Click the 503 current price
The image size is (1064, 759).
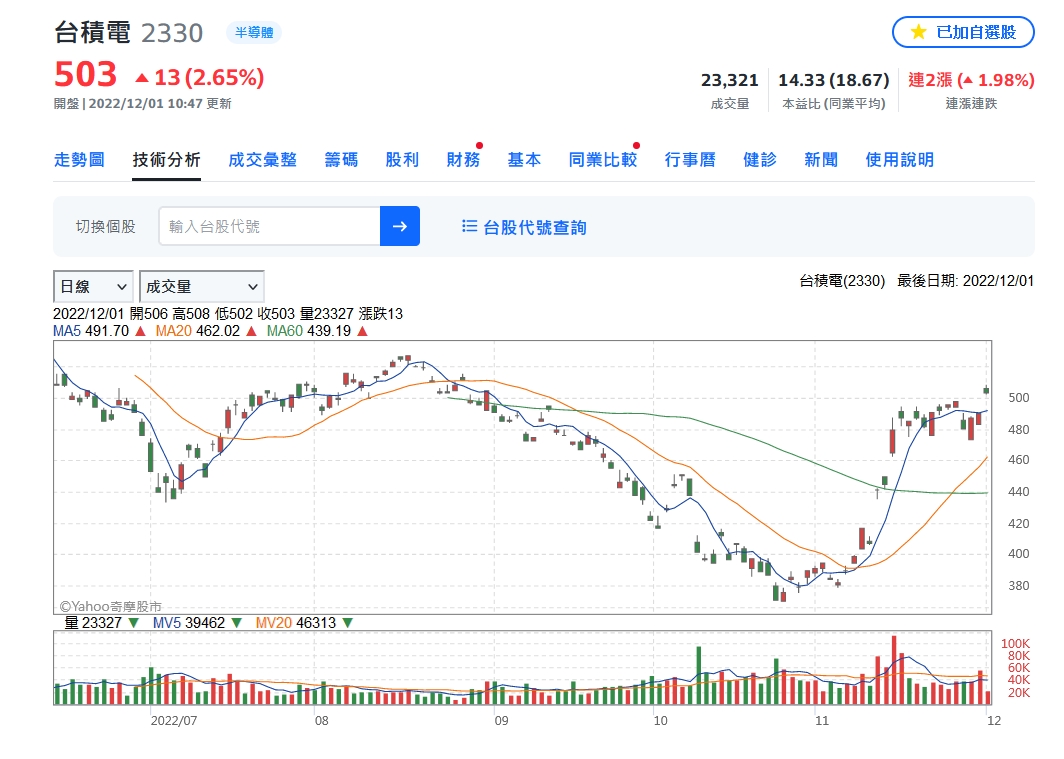(x=86, y=75)
